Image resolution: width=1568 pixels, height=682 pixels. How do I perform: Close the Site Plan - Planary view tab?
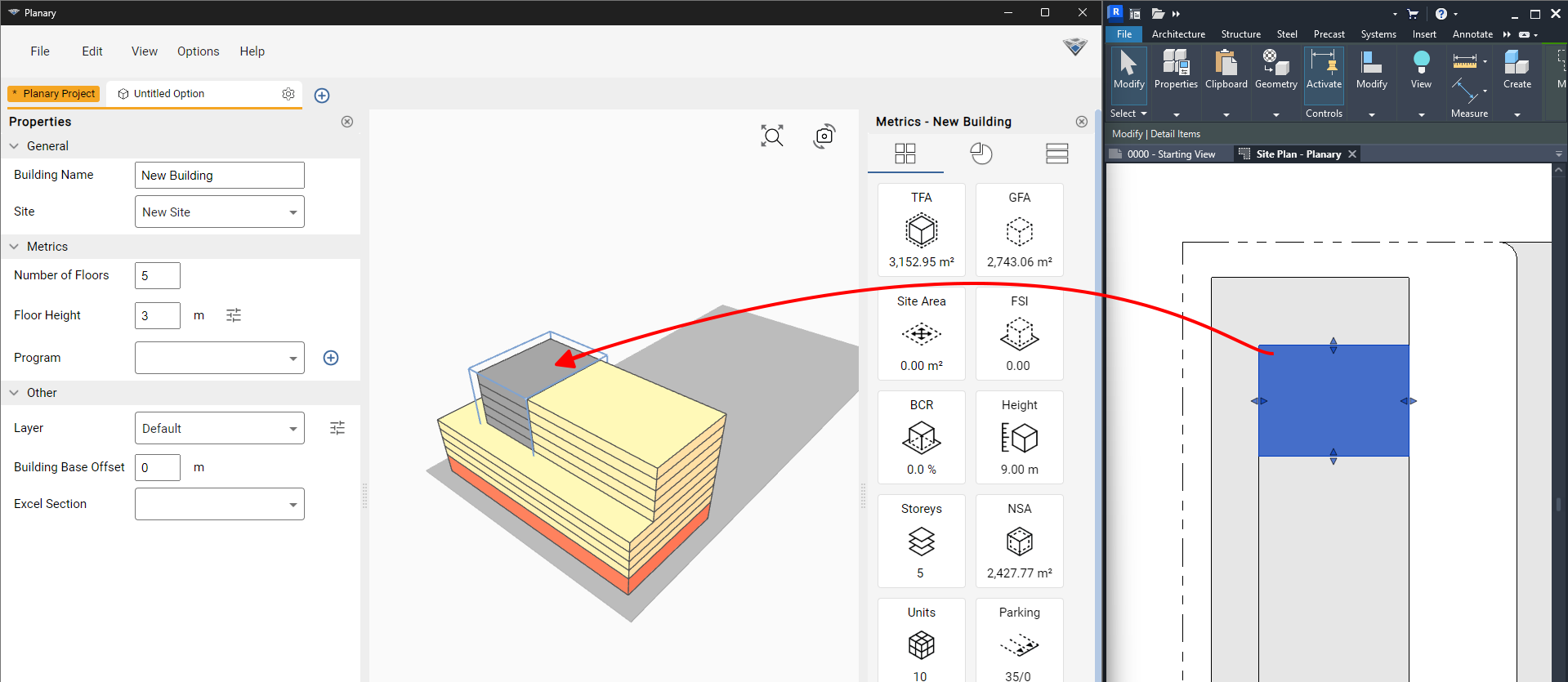1352,154
